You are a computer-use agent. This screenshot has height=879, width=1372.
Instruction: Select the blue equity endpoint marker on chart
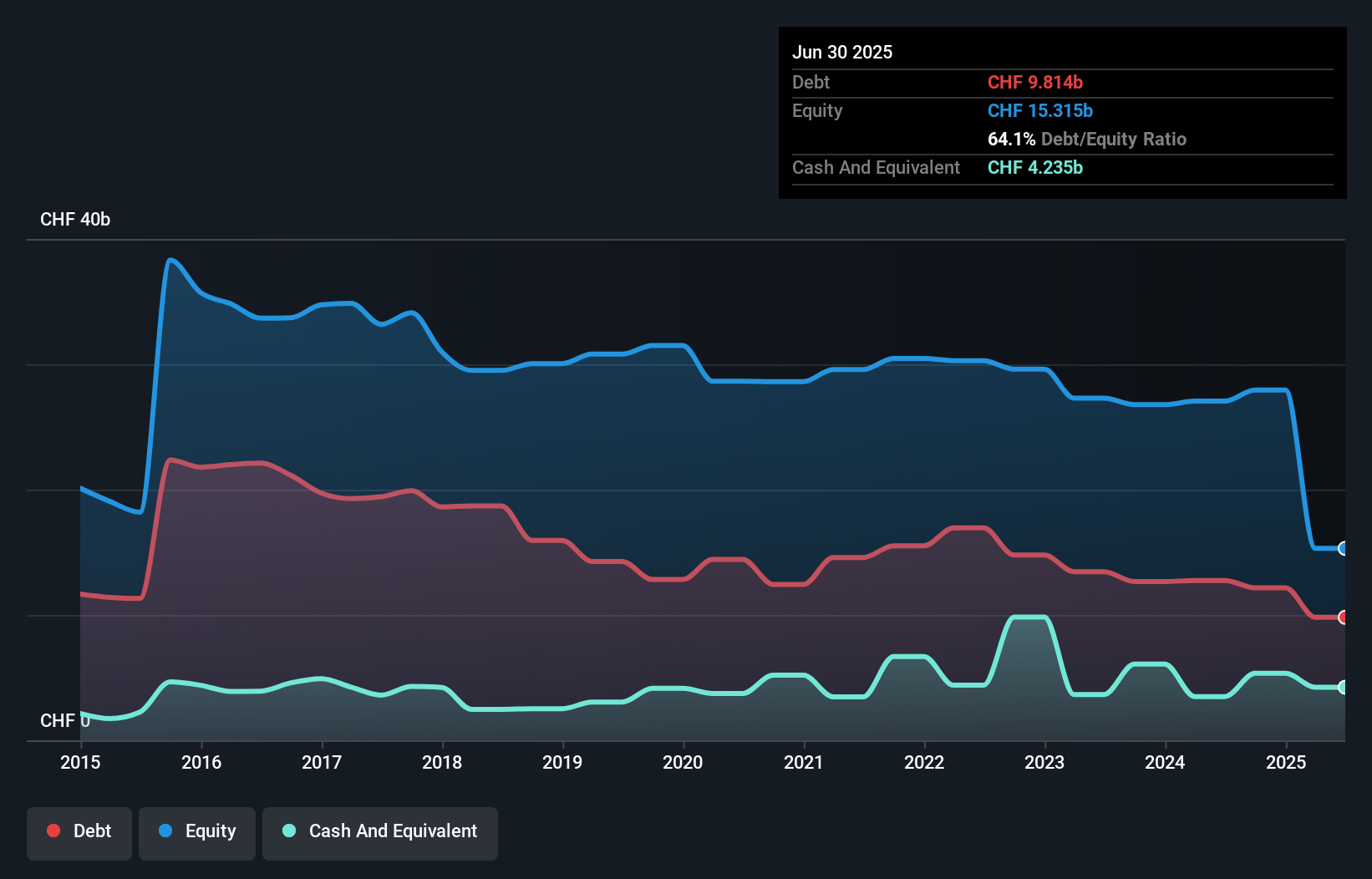[x=1343, y=548]
